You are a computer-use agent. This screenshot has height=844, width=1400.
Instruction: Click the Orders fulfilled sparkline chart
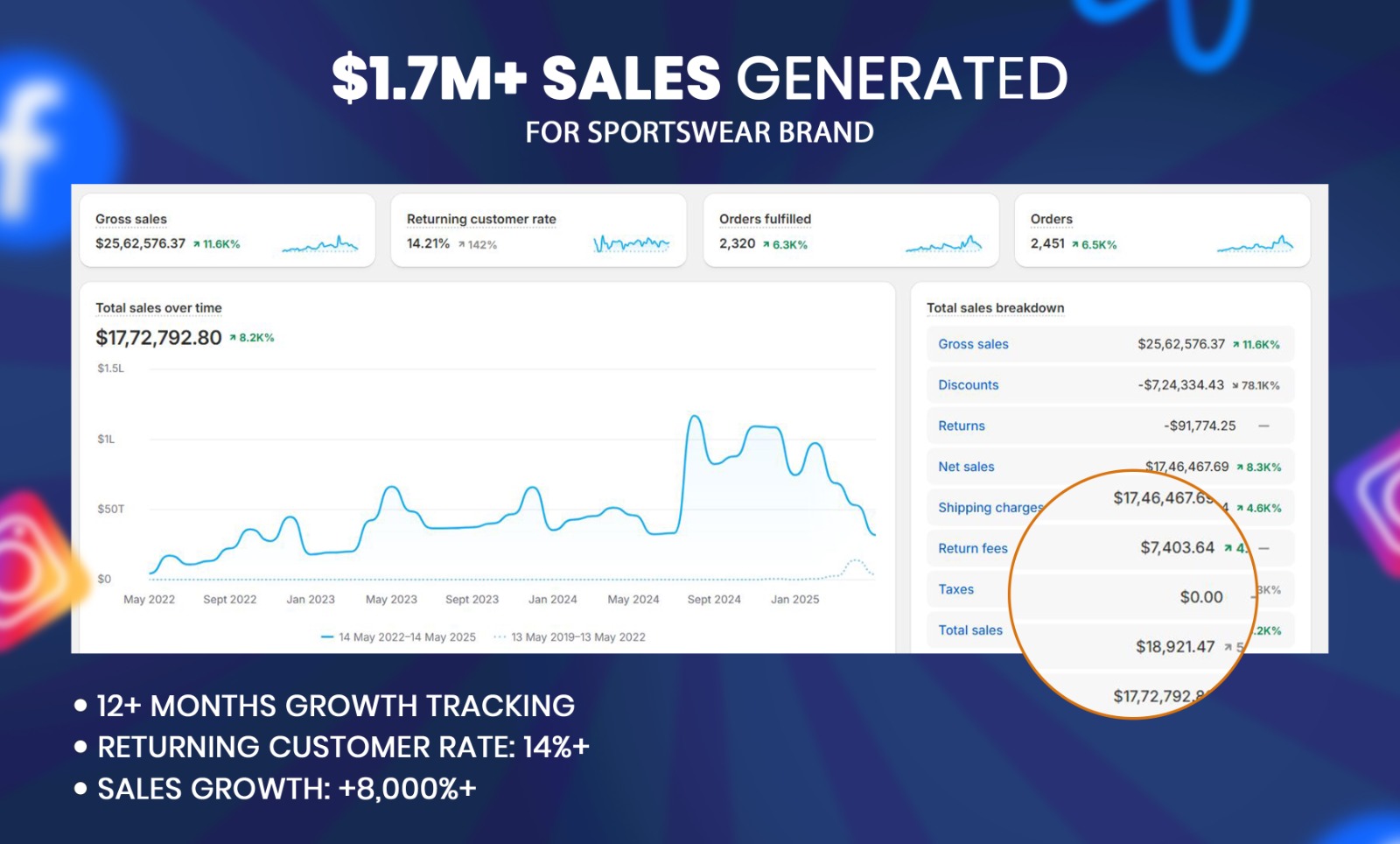pyautogui.click(x=944, y=243)
